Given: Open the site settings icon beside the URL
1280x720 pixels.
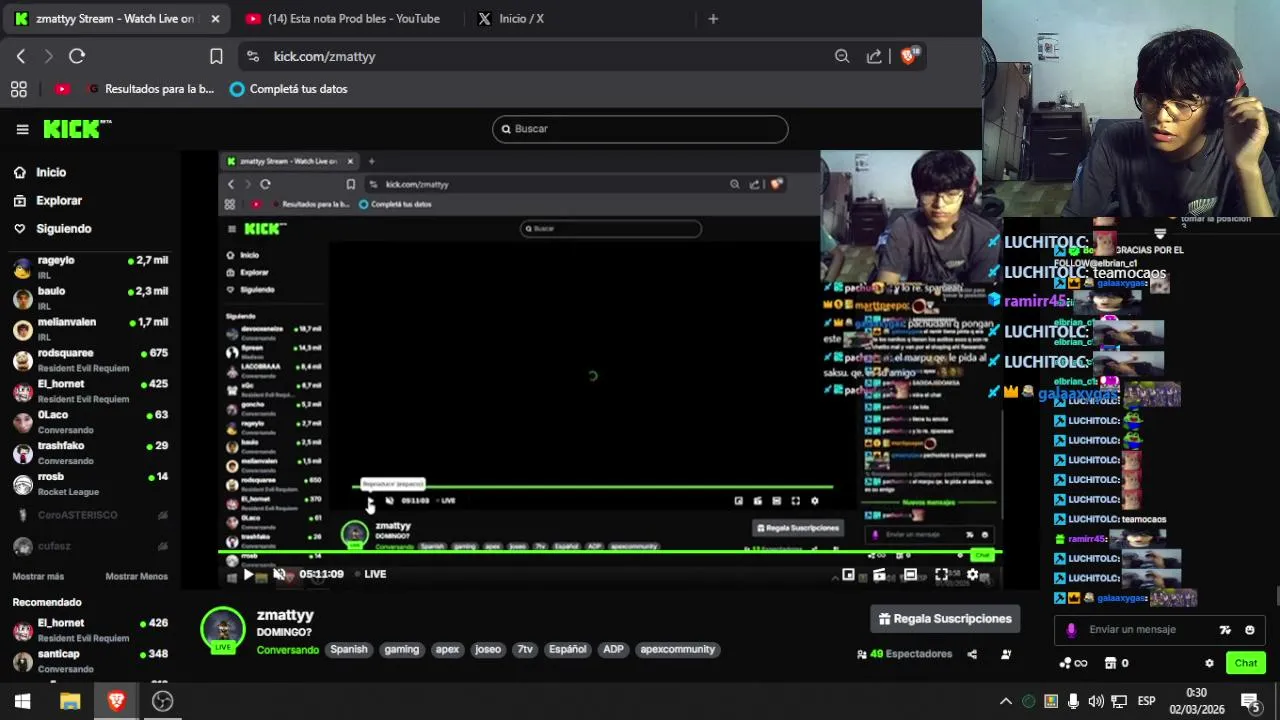Looking at the screenshot, I should (x=252, y=57).
